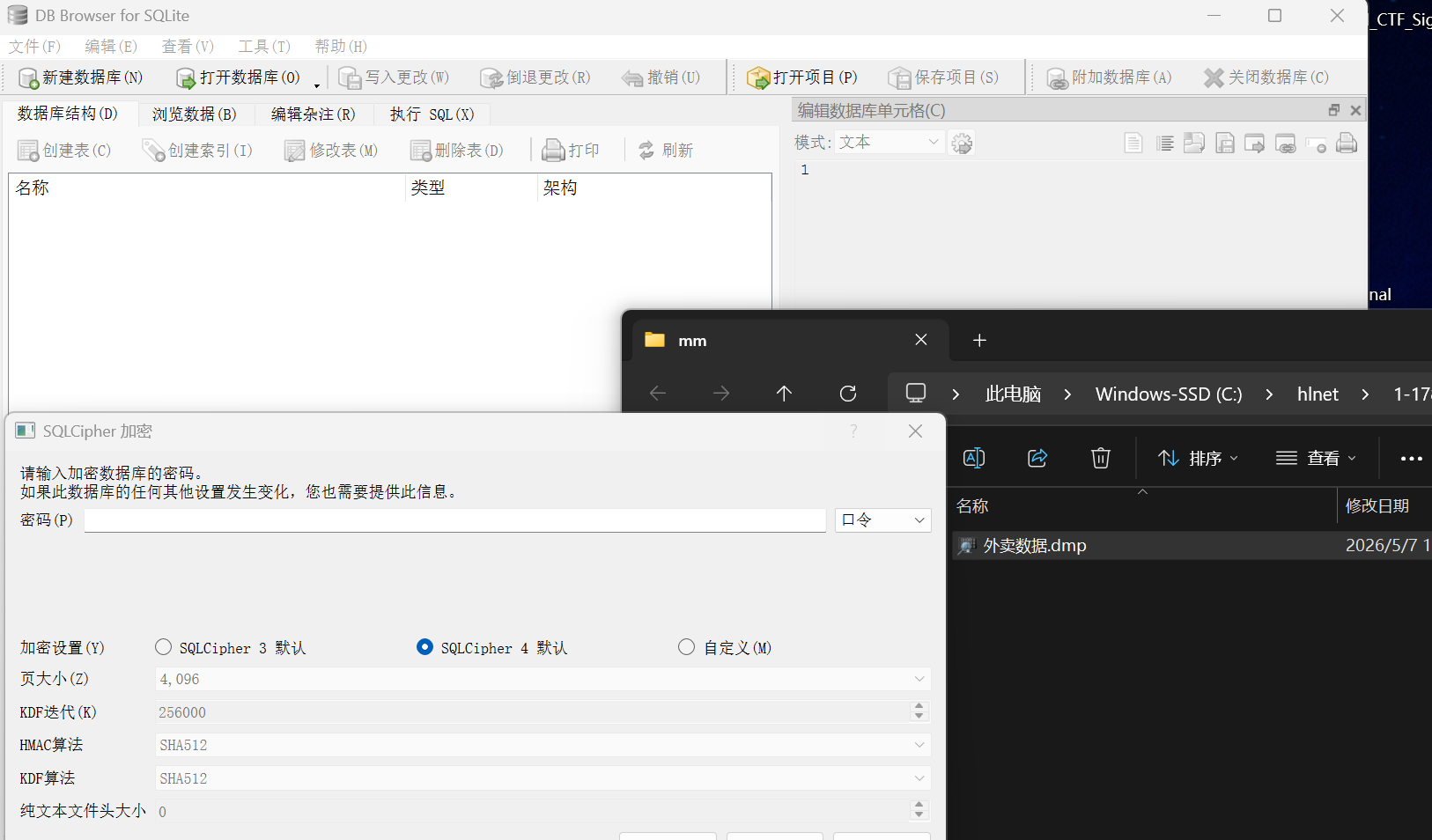Click the New Database (新建数据库) toolbar button
Screen dimensions: 1432x840
pyautogui.click(x=81, y=77)
